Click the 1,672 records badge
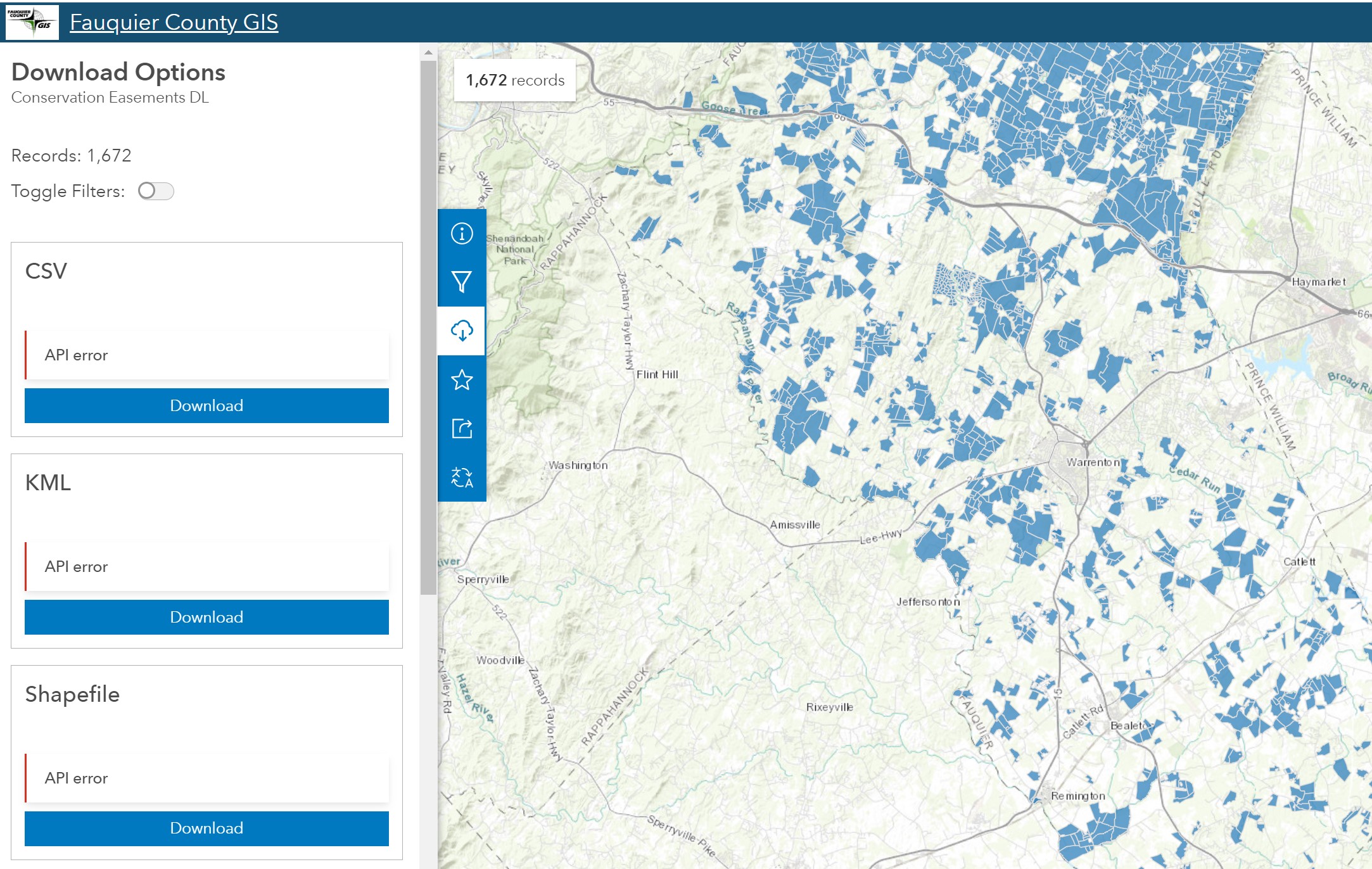The height and width of the screenshot is (869, 1372). click(x=514, y=80)
